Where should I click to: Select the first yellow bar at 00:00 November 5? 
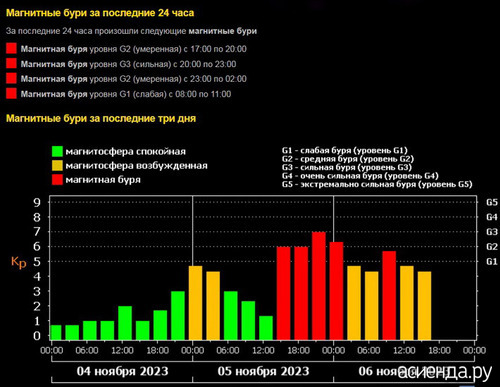195,303
